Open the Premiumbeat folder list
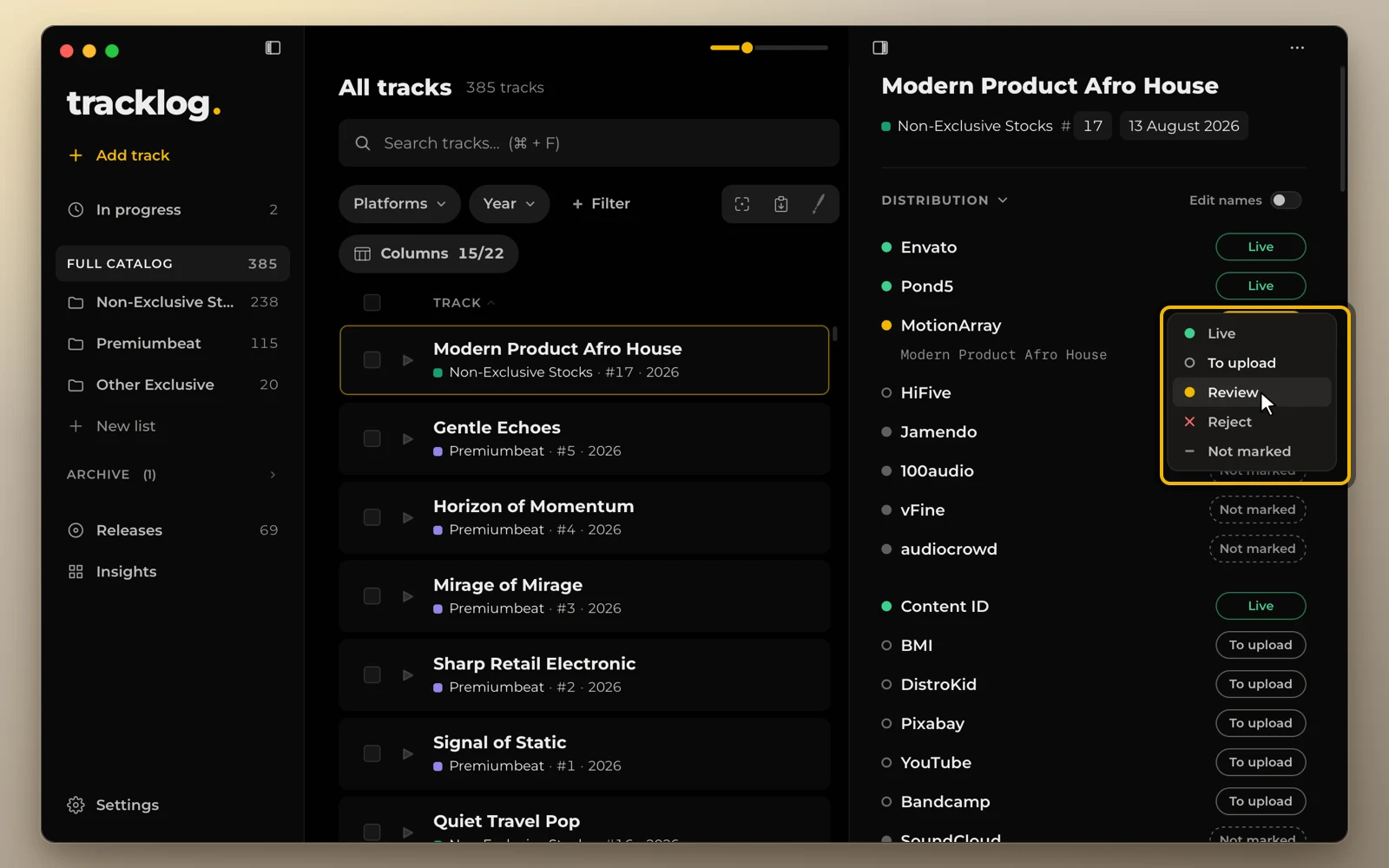Viewport: 1389px width, 868px height. 173,344
